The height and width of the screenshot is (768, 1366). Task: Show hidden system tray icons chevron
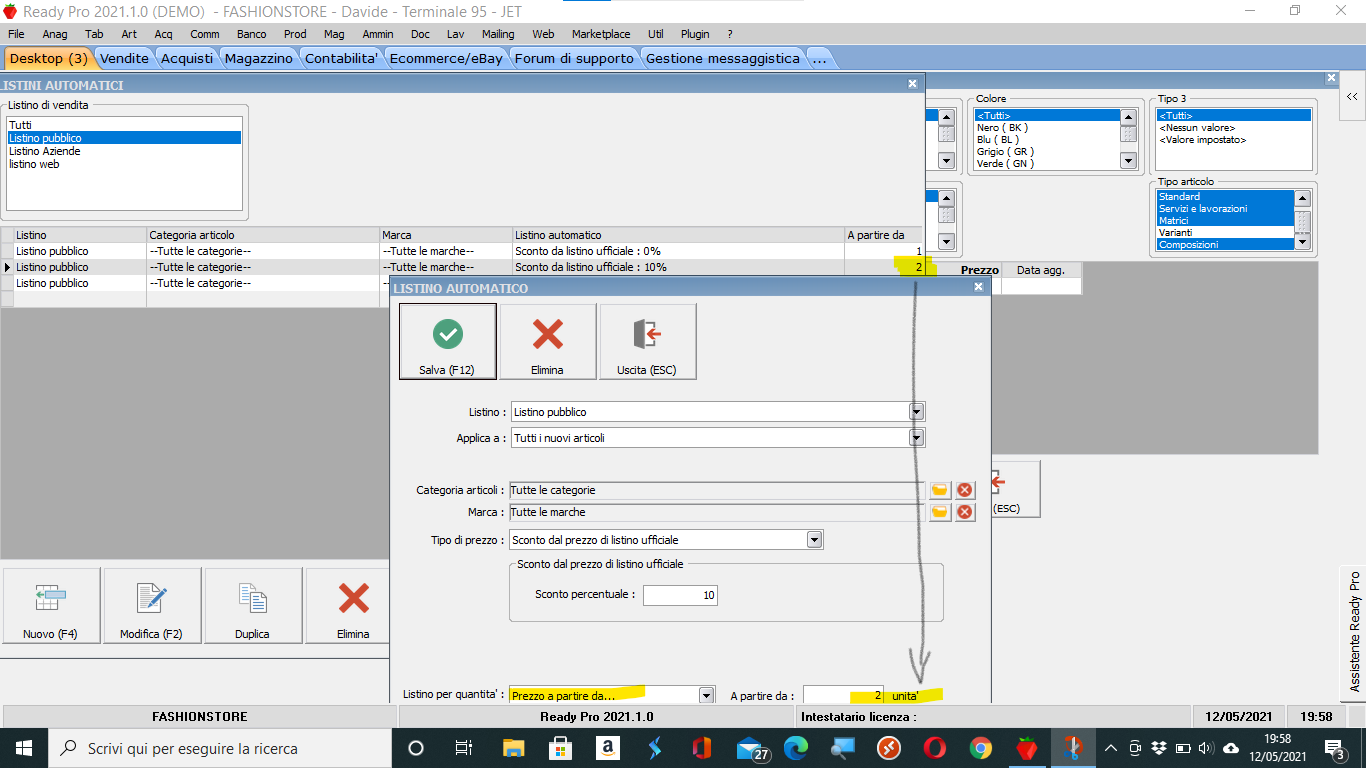coord(1111,748)
